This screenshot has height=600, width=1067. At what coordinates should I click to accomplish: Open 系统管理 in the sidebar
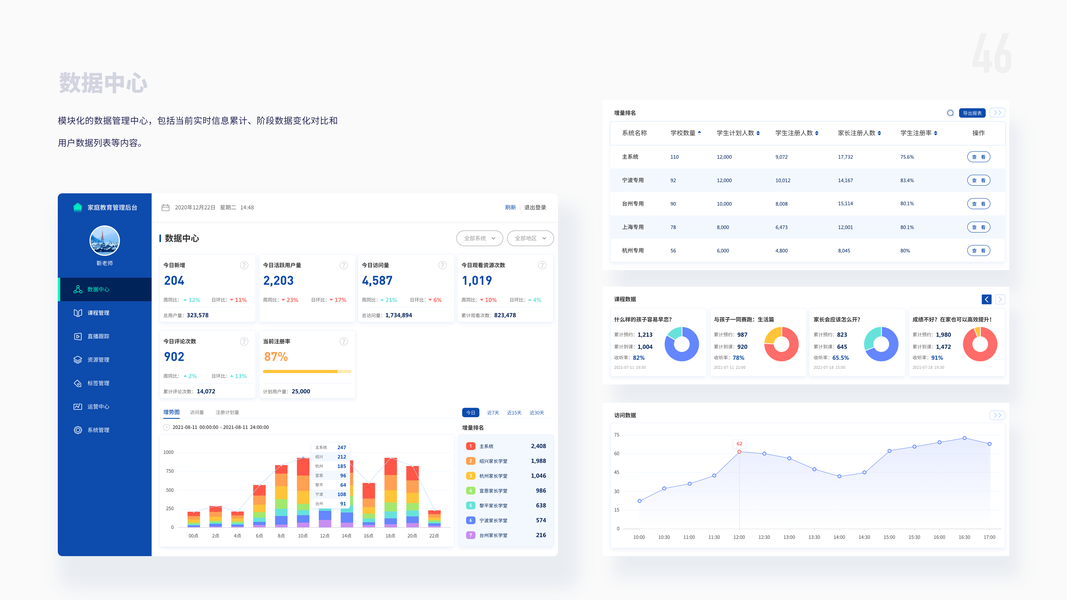[105, 430]
